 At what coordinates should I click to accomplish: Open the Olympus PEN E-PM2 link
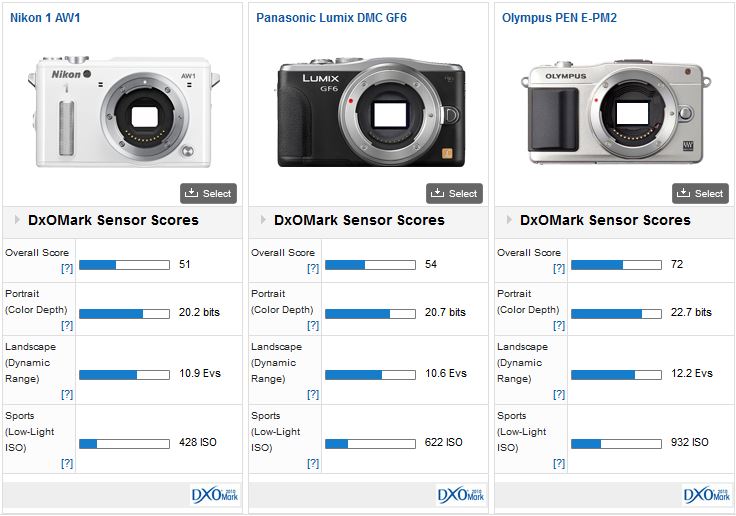[559, 18]
